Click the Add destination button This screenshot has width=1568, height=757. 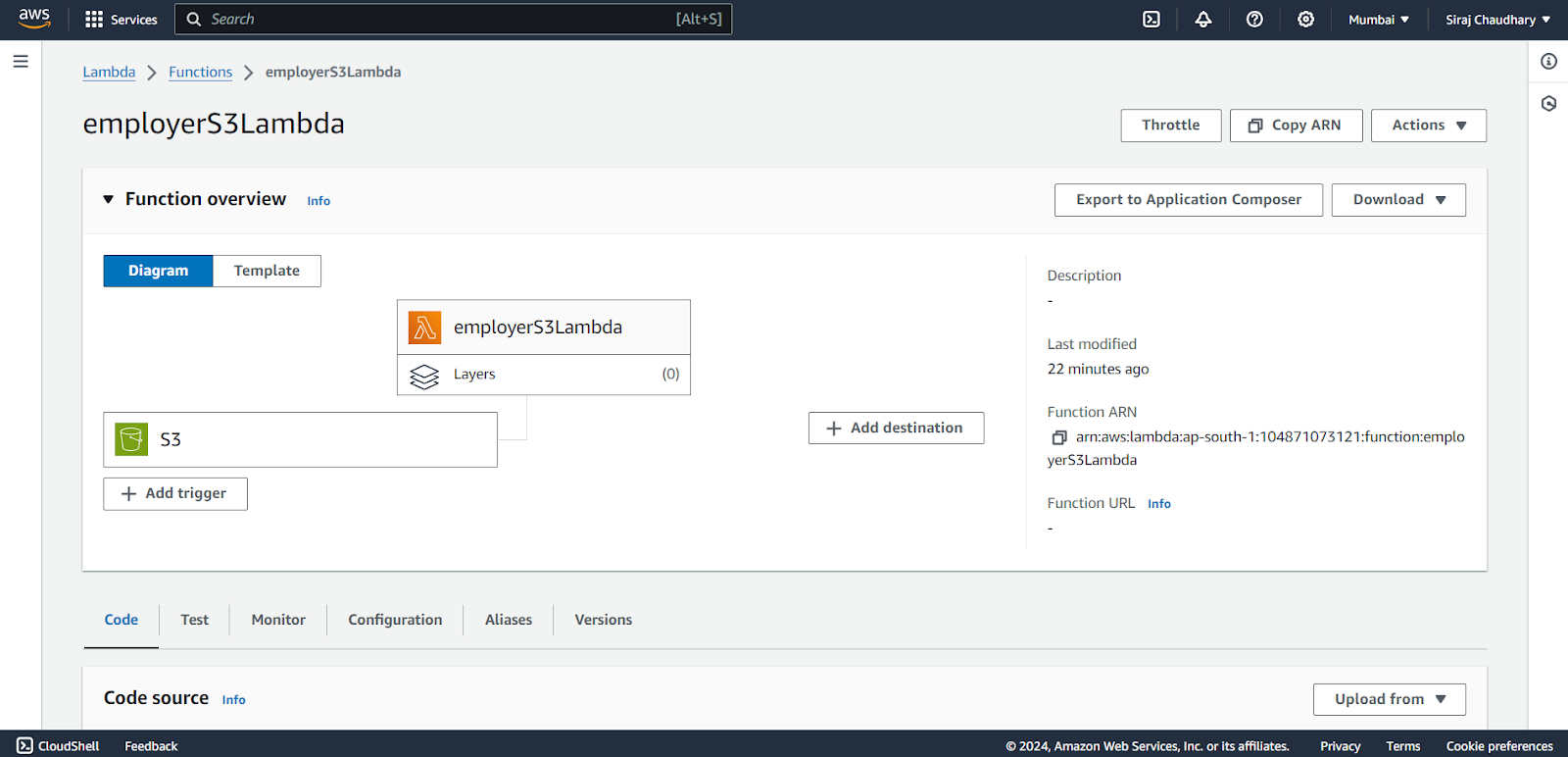tap(896, 429)
